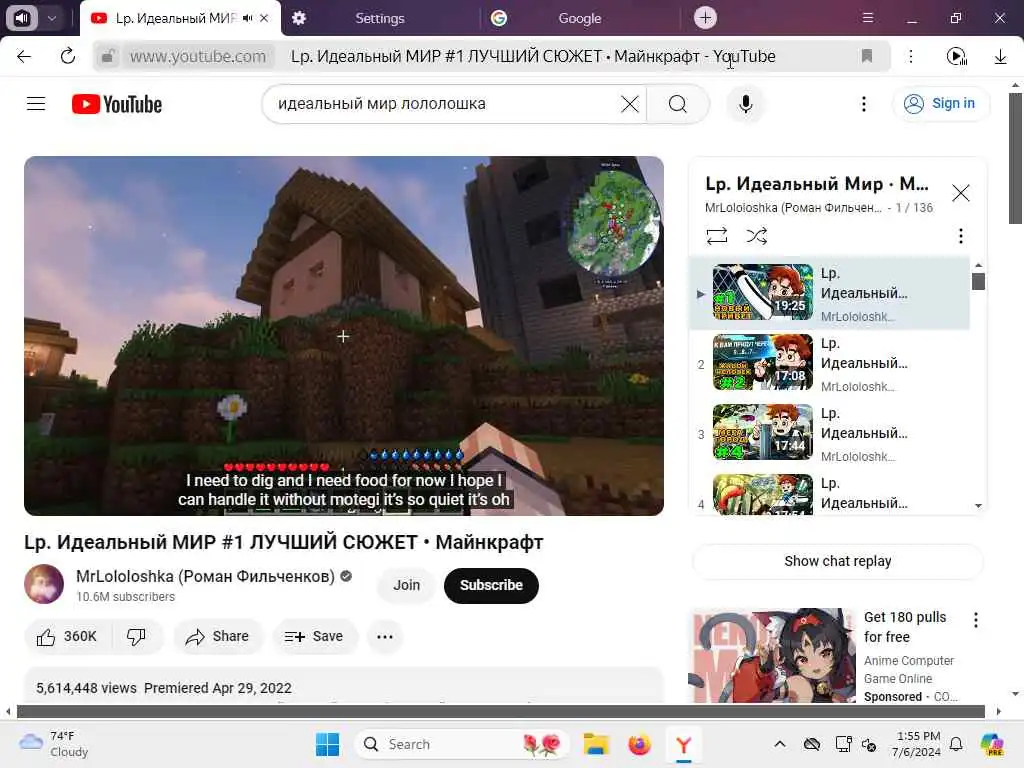Open clock showing 1:55 PM
The image size is (1024, 768).
tap(917, 744)
